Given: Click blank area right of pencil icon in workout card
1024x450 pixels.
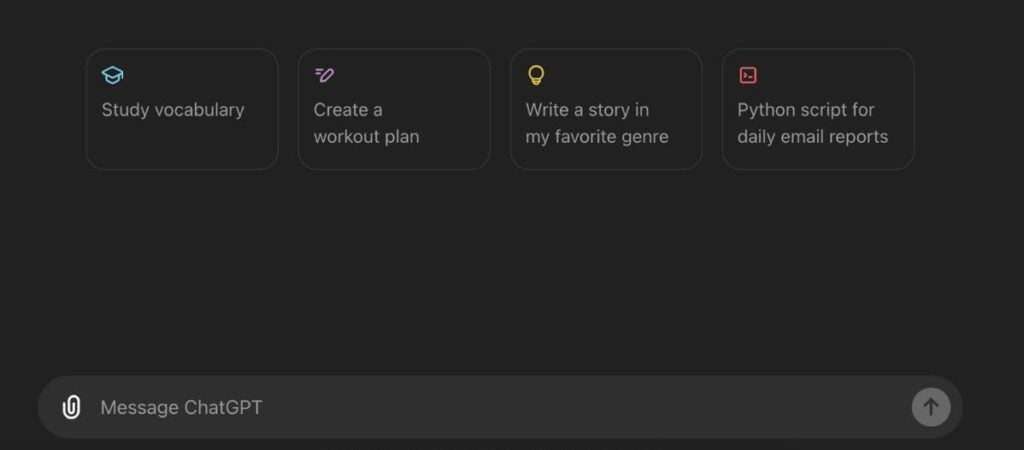Looking at the screenshot, I should point(420,75).
